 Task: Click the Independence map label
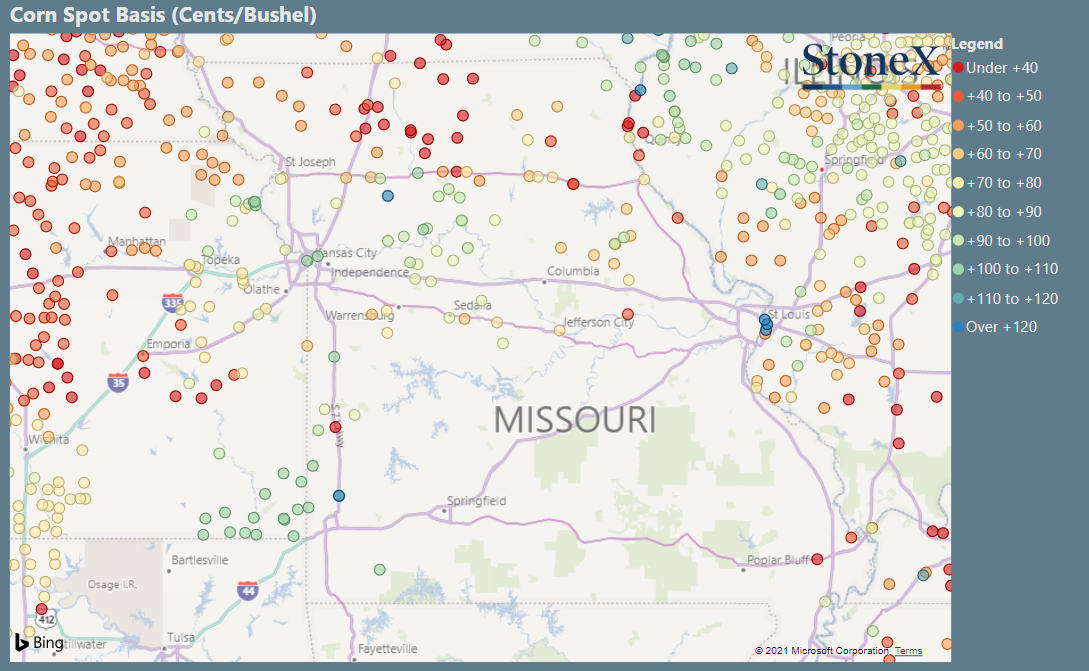(369, 272)
